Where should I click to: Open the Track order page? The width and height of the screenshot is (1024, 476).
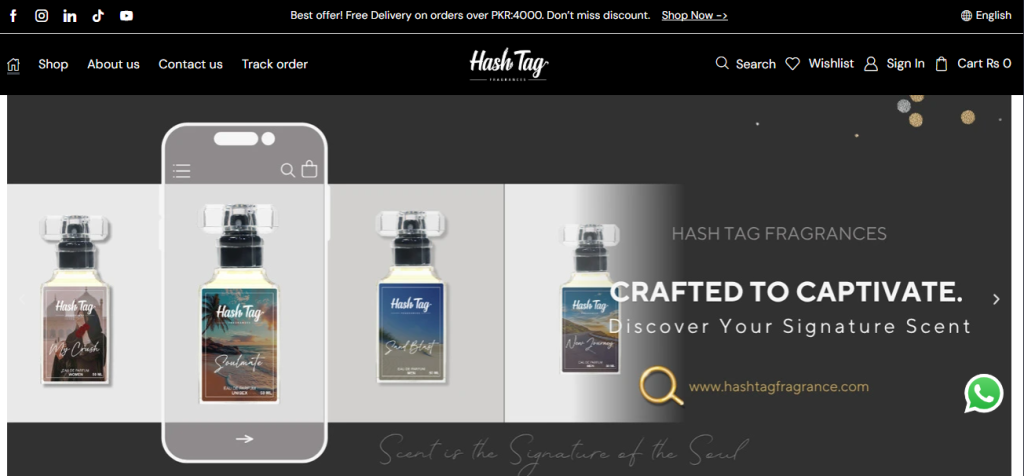(274, 64)
